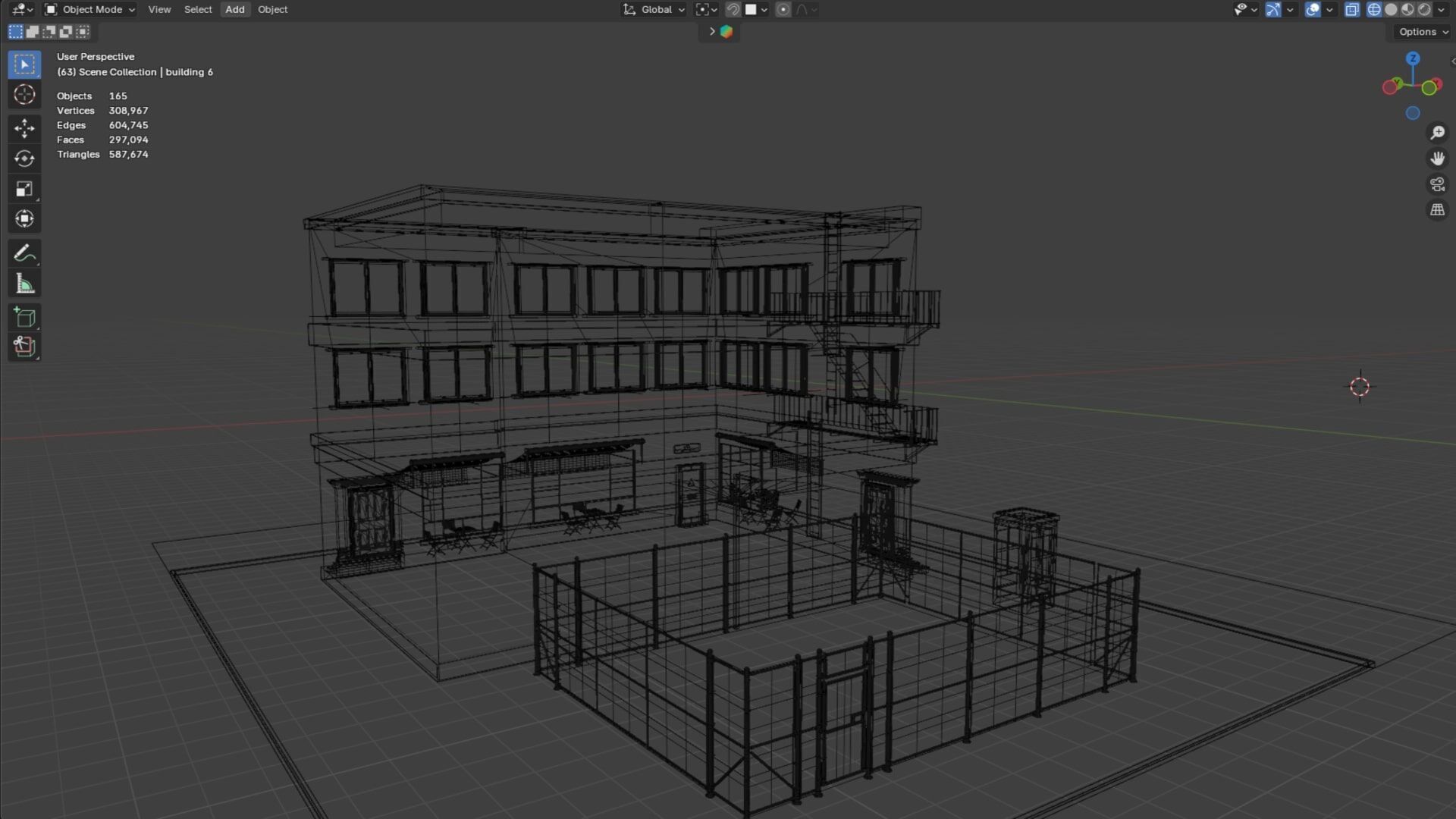The width and height of the screenshot is (1456, 819).
Task: Switch to solid shading
Action: point(1391,10)
